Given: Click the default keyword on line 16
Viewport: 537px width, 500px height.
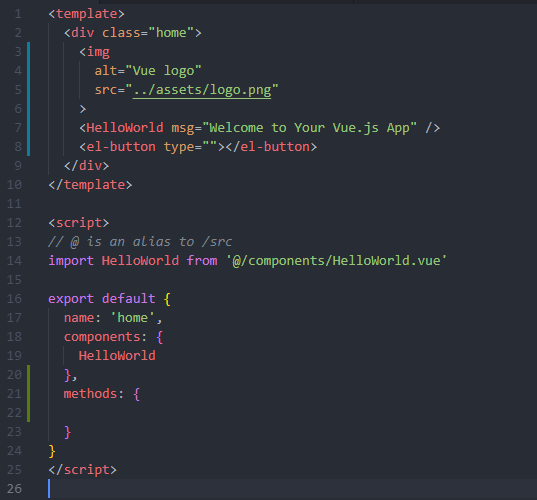Looking at the screenshot, I should coord(128,299).
